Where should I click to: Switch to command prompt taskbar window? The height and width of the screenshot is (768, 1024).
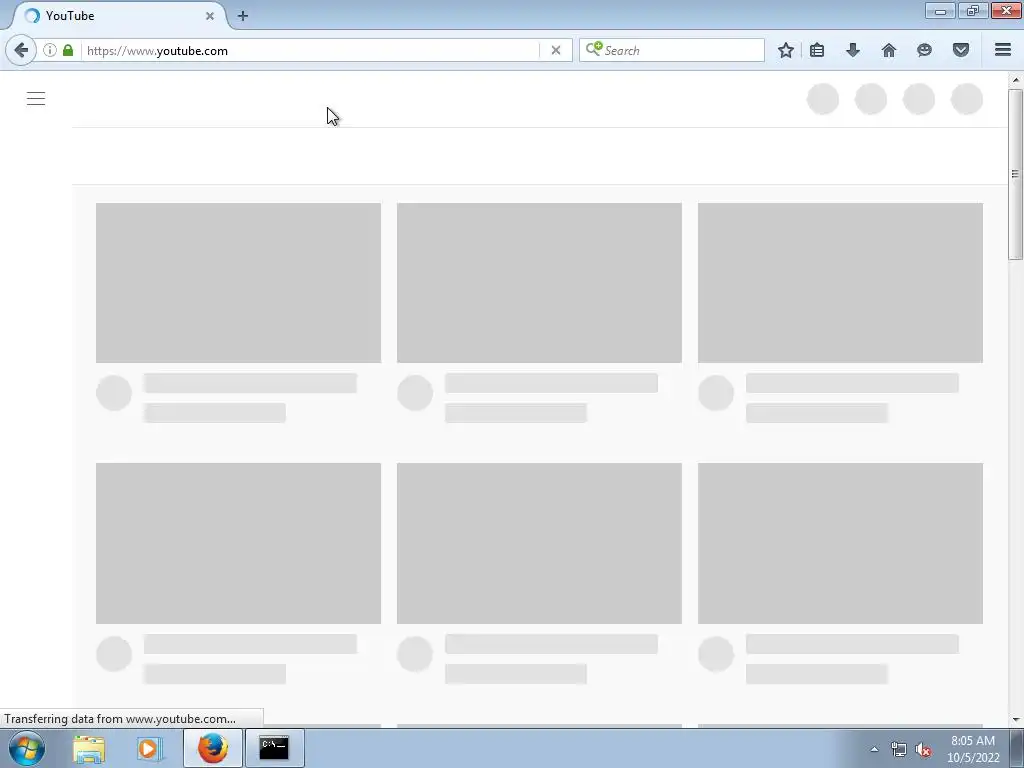(x=274, y=748)
